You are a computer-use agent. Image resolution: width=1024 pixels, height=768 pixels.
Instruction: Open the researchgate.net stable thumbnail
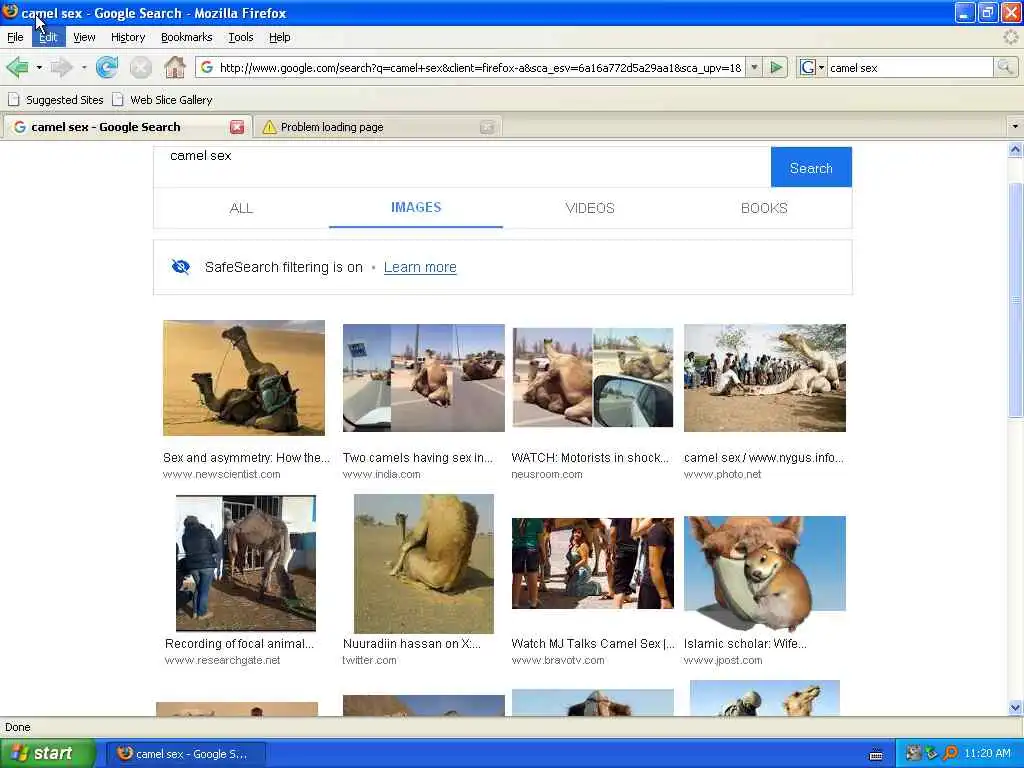point(246,563)
